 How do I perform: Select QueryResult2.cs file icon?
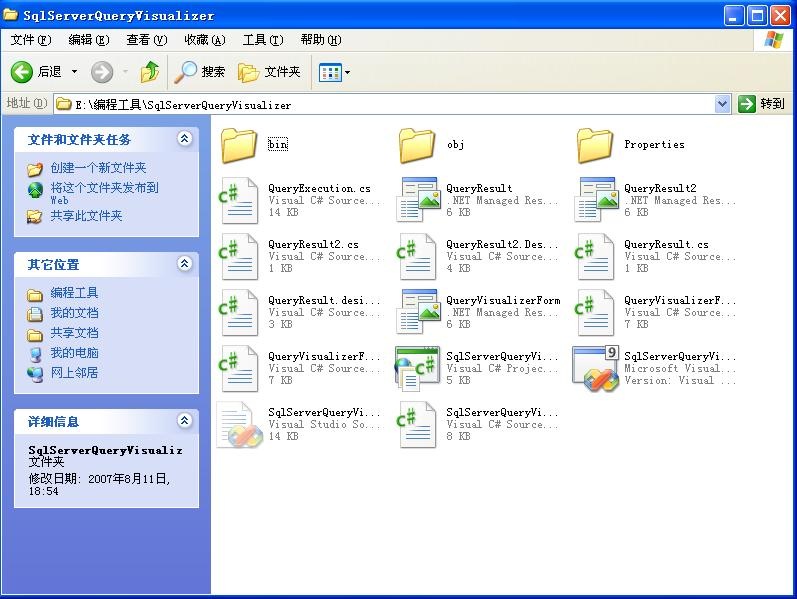tap(238, 256)
